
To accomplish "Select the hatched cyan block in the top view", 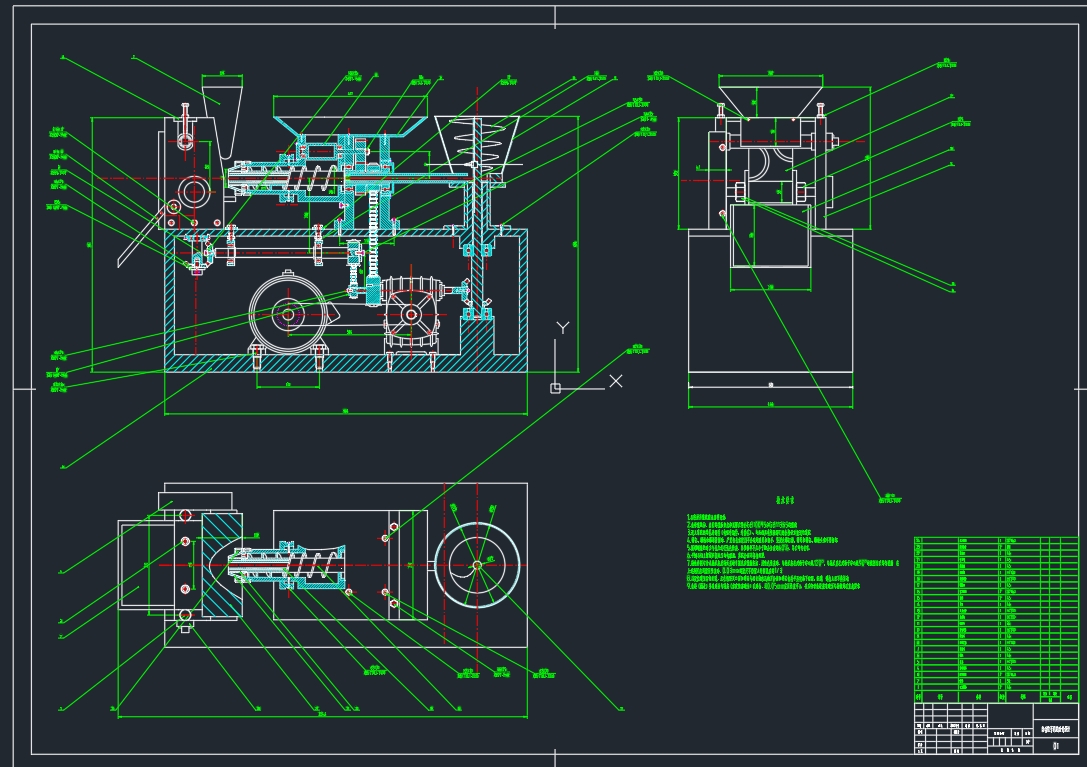I will [222, 566].
